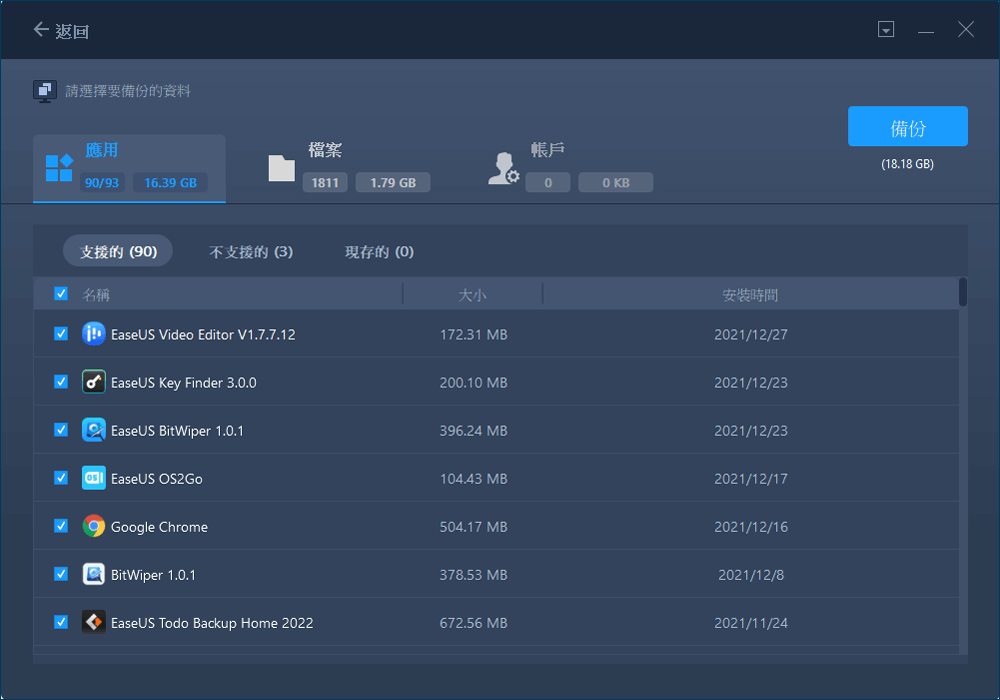
Task: Sort by the 名稱 column header
Action: click(x=96, y=295)
